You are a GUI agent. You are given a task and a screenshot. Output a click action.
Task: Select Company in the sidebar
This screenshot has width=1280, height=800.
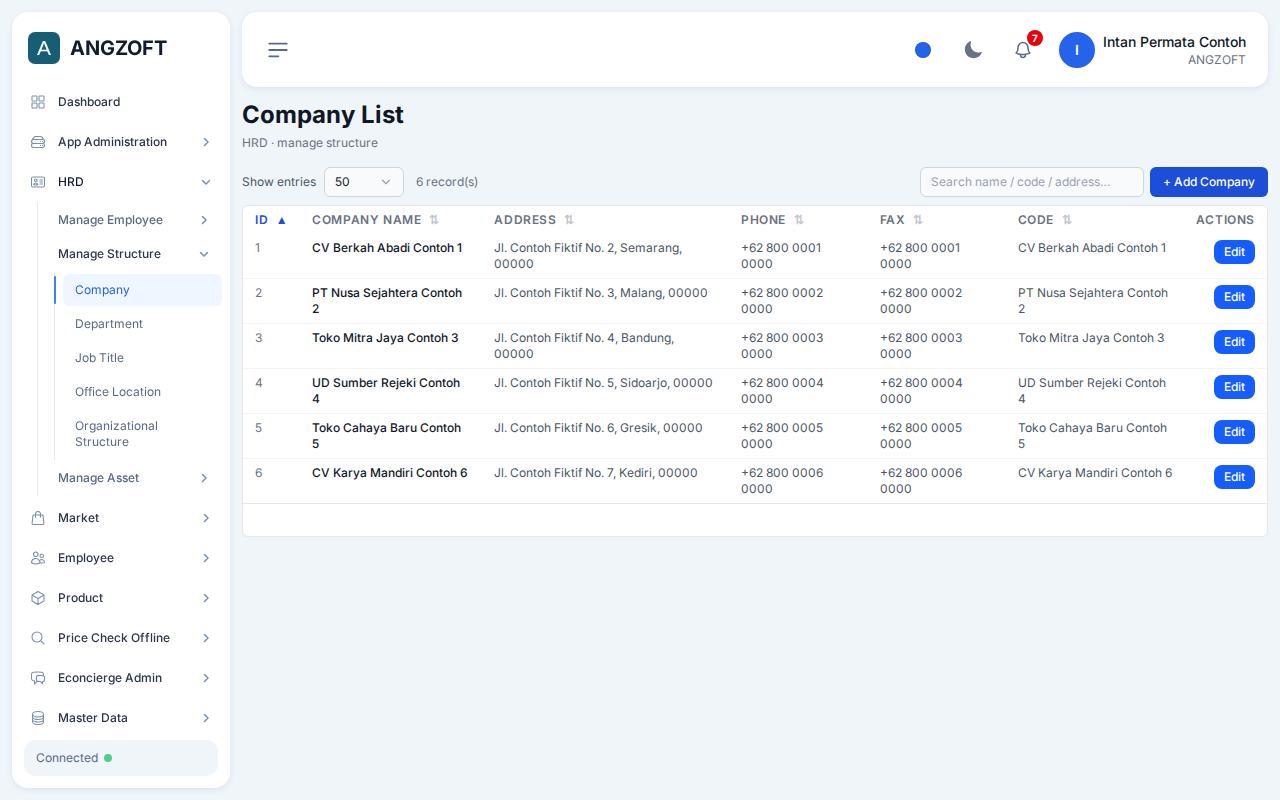[x=142, y=290]
